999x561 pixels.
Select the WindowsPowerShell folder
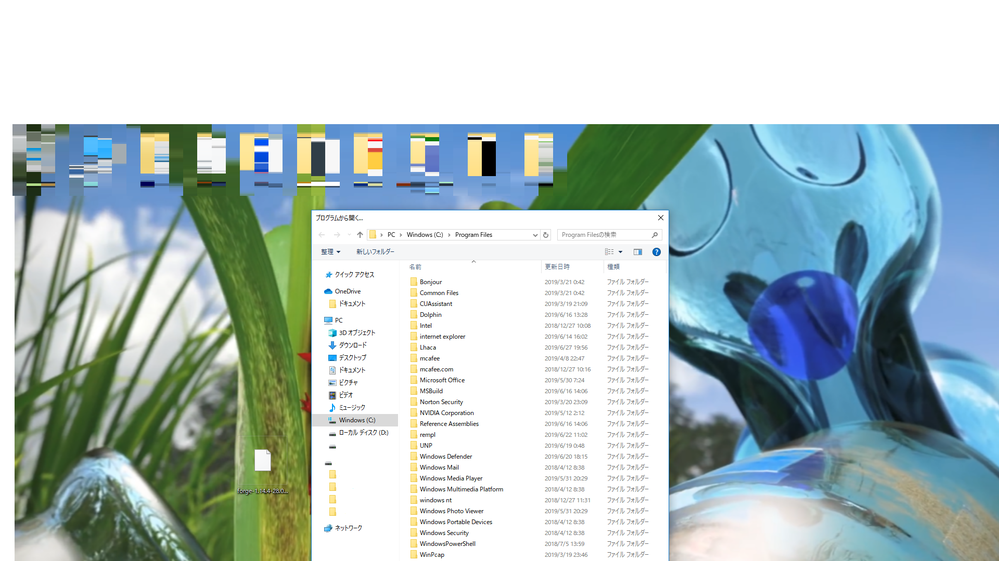click(x=447, y=544)
